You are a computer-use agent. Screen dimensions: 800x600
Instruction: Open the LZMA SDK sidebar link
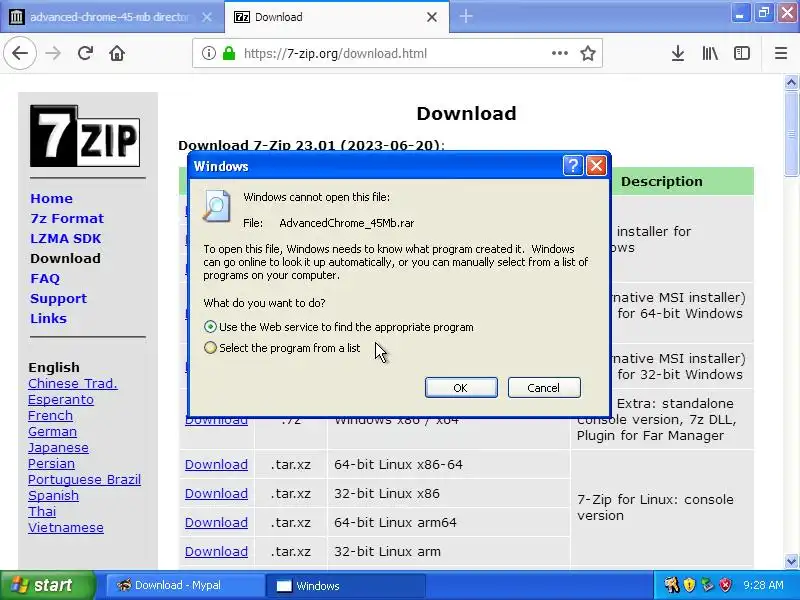65,238
